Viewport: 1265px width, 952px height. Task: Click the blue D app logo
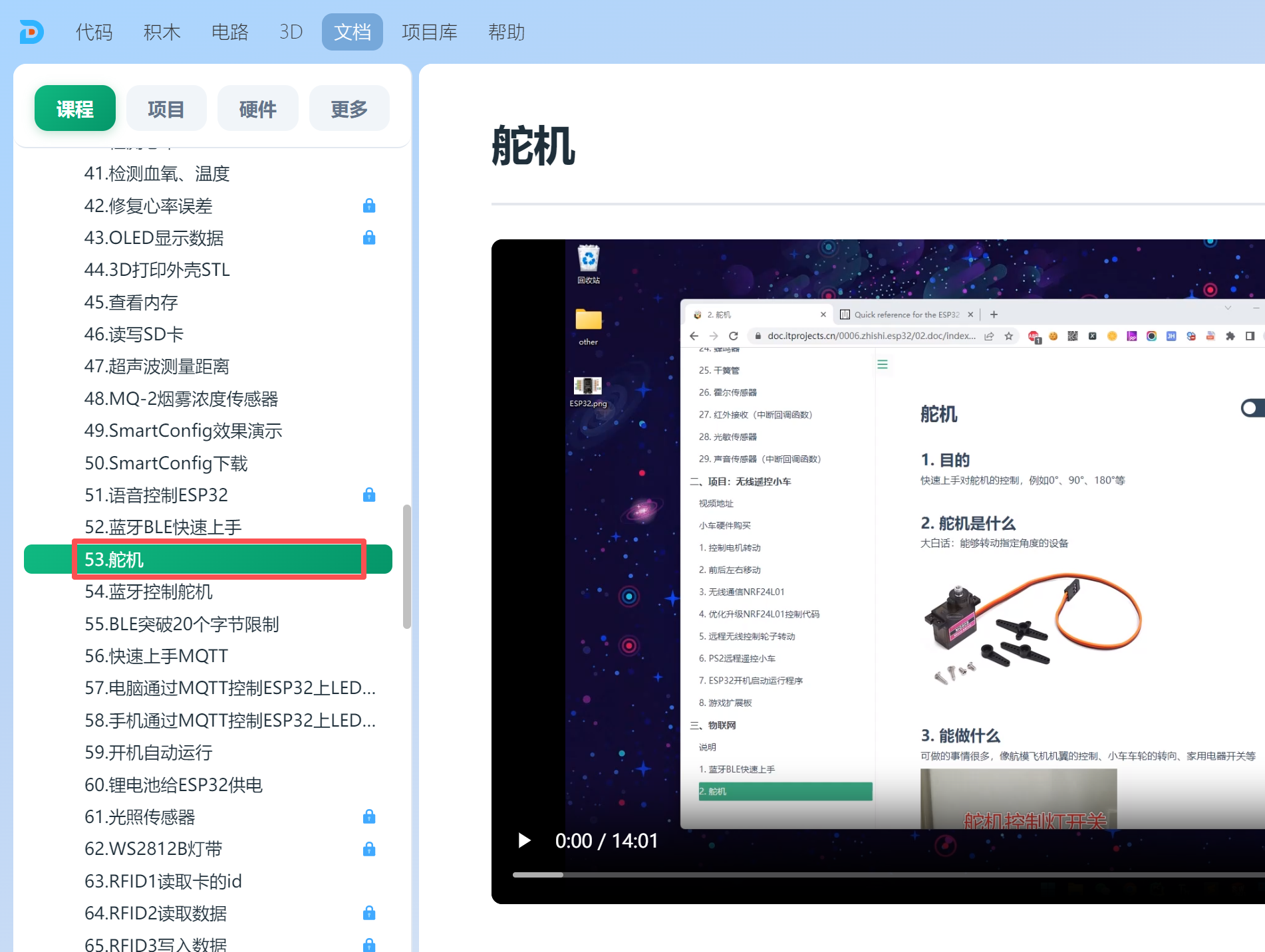point(31,32)
